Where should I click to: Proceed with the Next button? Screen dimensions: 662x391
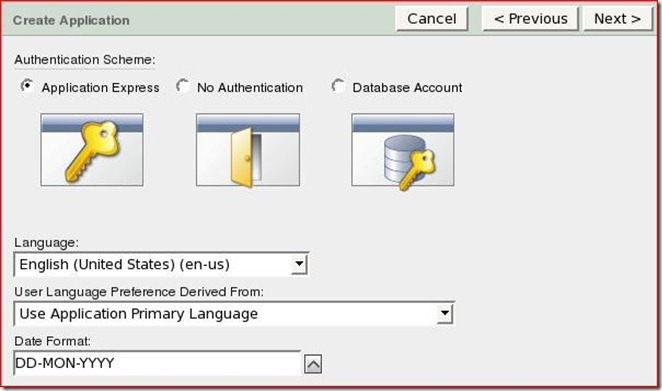(x=618, y=19)
